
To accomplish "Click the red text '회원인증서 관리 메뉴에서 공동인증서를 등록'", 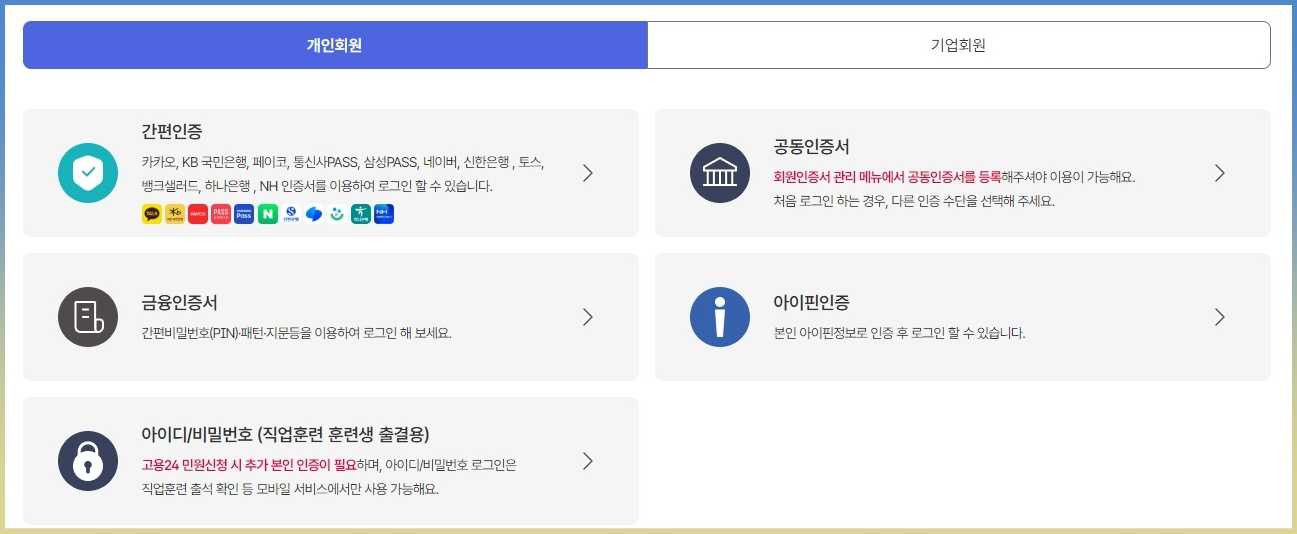I will coord(888,177).
